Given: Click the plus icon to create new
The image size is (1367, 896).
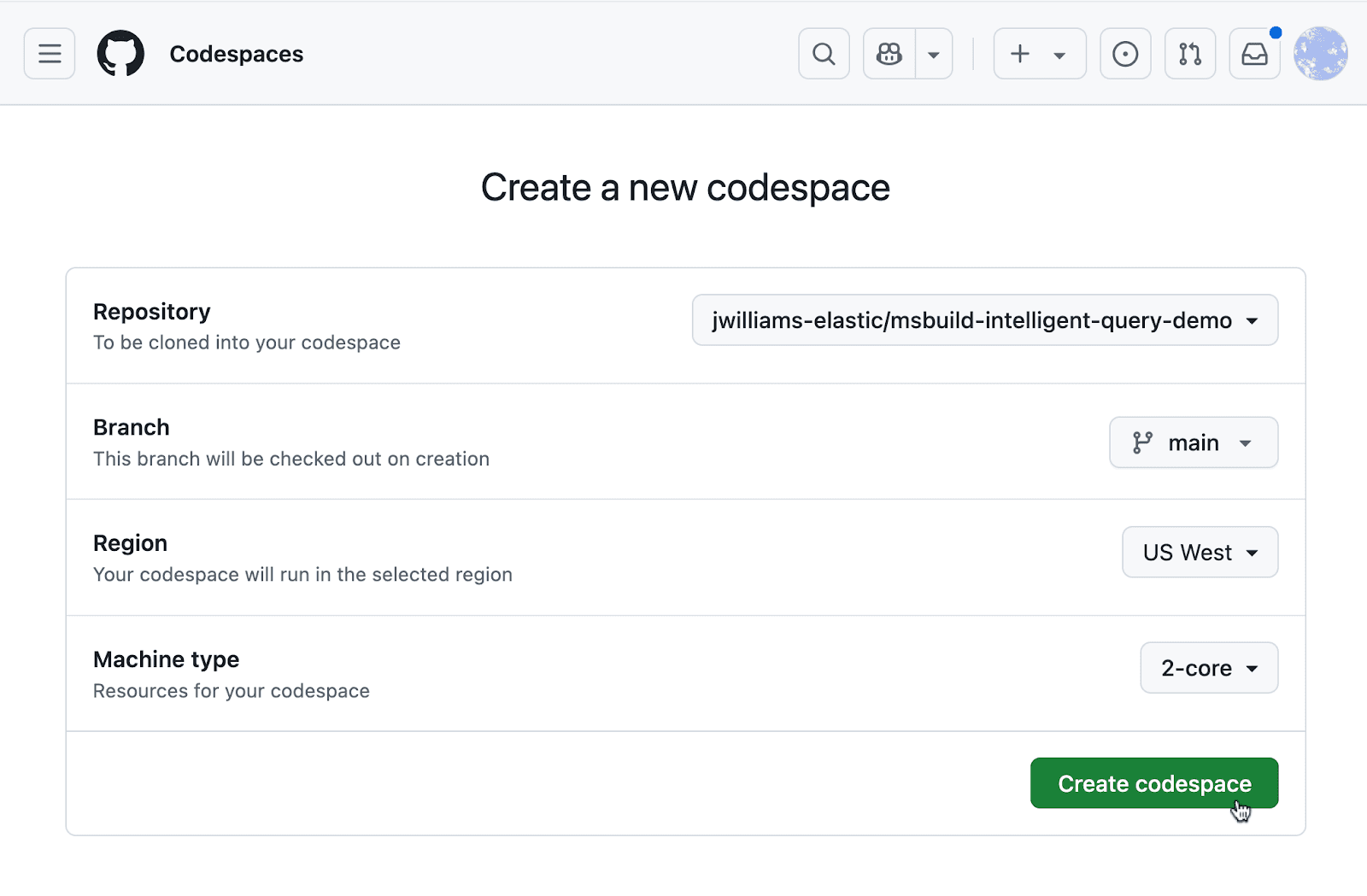Looking at the screenshot, I should (1020, 54).
